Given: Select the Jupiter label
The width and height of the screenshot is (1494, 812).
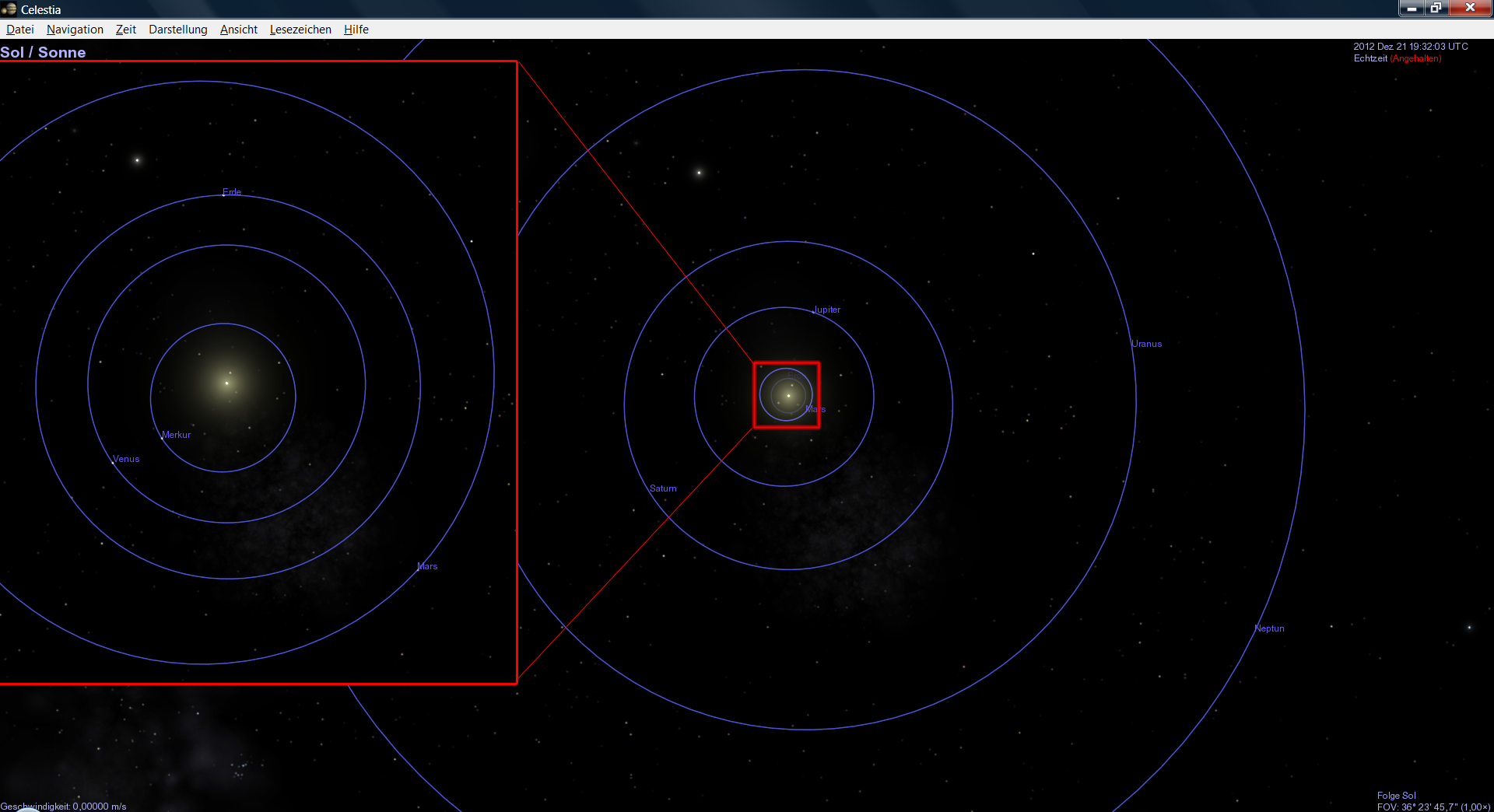Looking at the screenshot, I should tap(826, 310).
